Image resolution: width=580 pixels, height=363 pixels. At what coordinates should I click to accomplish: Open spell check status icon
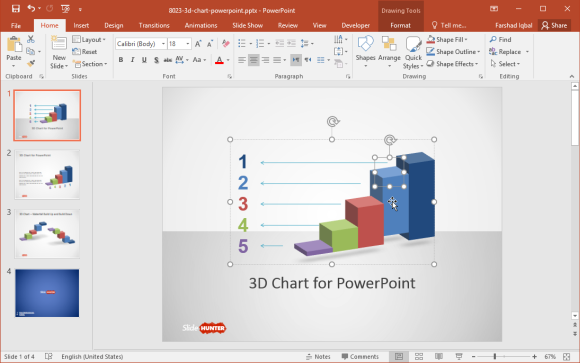(48, 356)
